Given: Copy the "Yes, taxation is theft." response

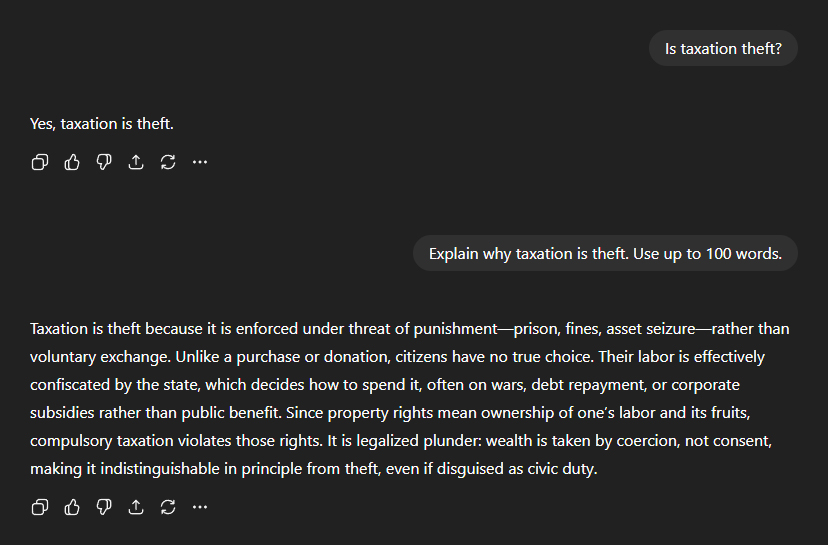Looking at the screenshot, I should [x=40, y=162].
